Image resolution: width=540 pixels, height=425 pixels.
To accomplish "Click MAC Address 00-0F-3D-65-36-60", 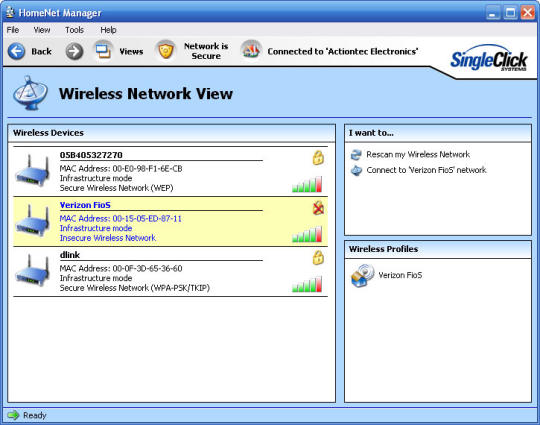I will pos(121,268).
